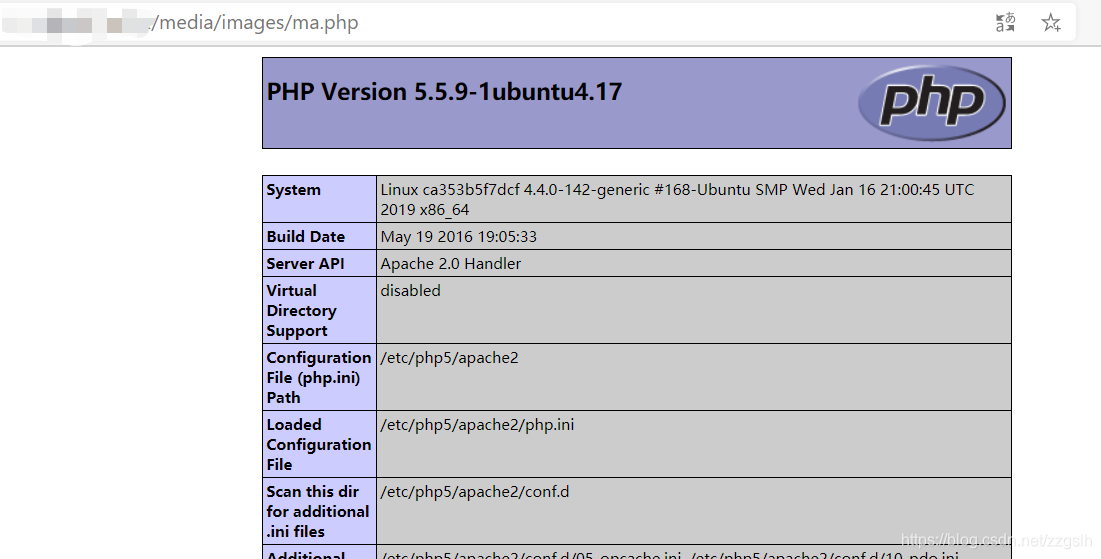This screenshot has width=1101, height=559.
Task: Select the Build Date label cell
Action: tap(319, 237)
